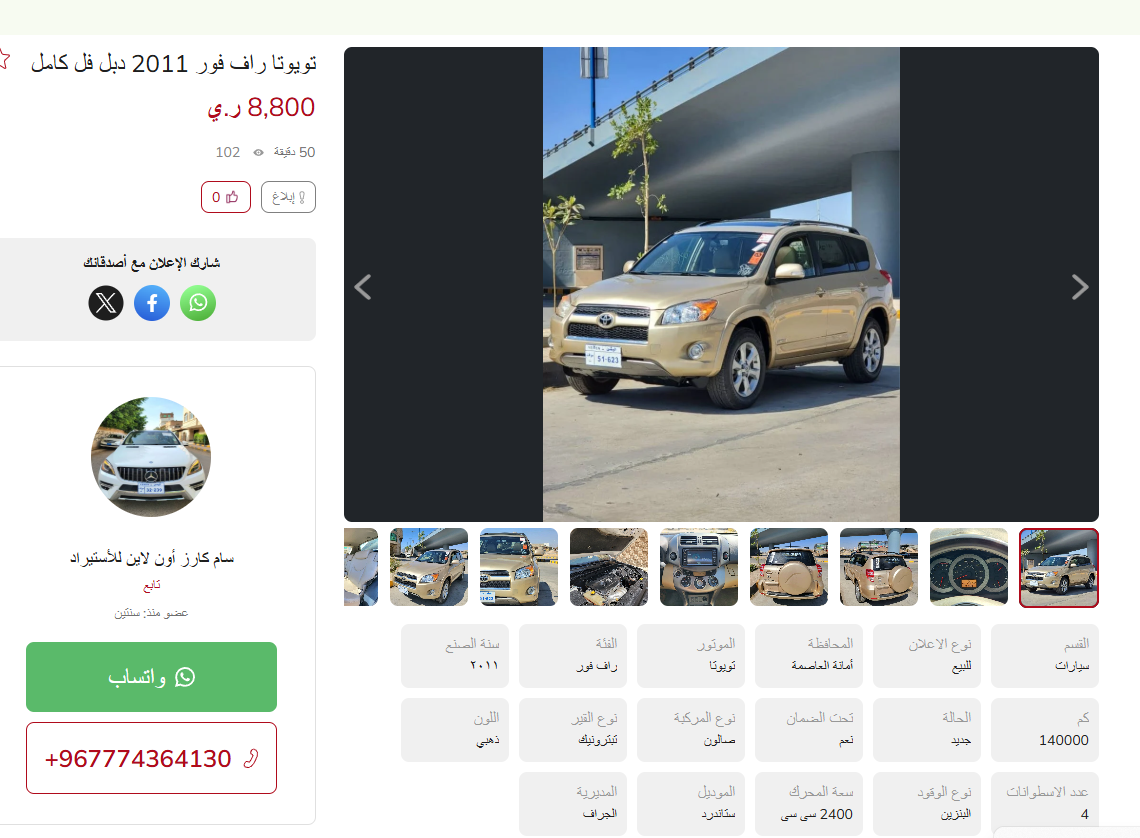1140x838 pixels.
Task: Share the ad on Facebook icon
Action: 152,303
